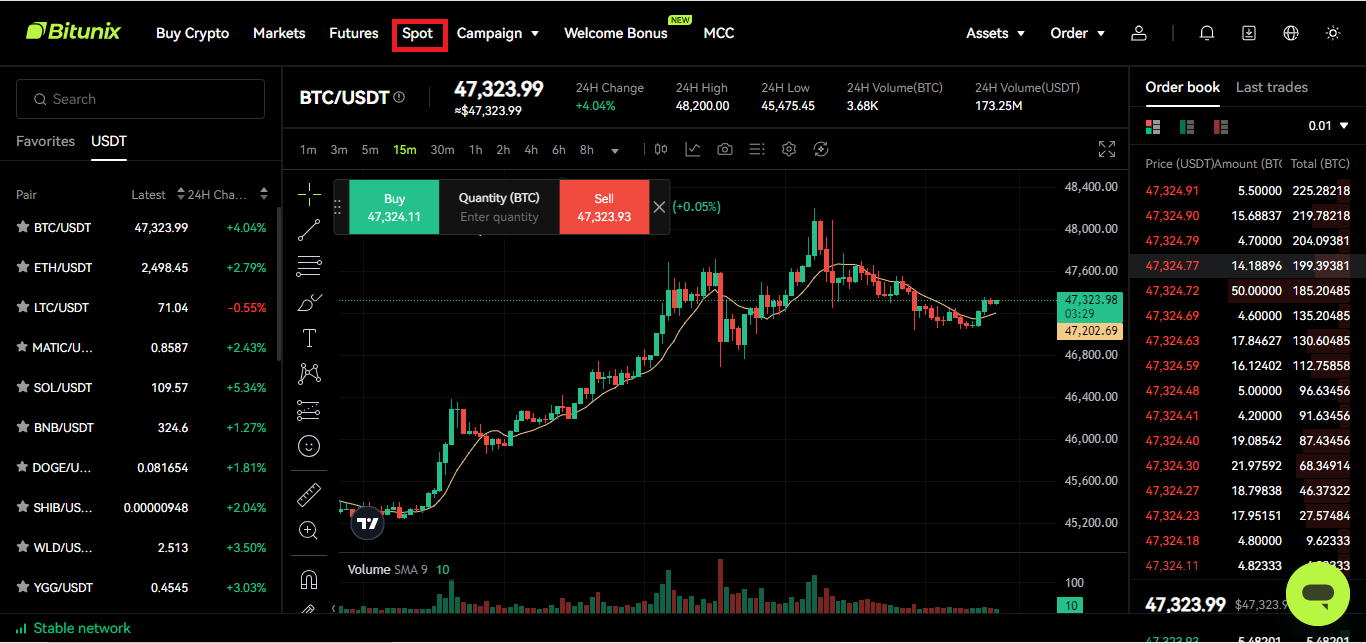The image size is (1366, 643).
Task: Take a chart snapshot with camera icon
Action: [x=725, y=149]
